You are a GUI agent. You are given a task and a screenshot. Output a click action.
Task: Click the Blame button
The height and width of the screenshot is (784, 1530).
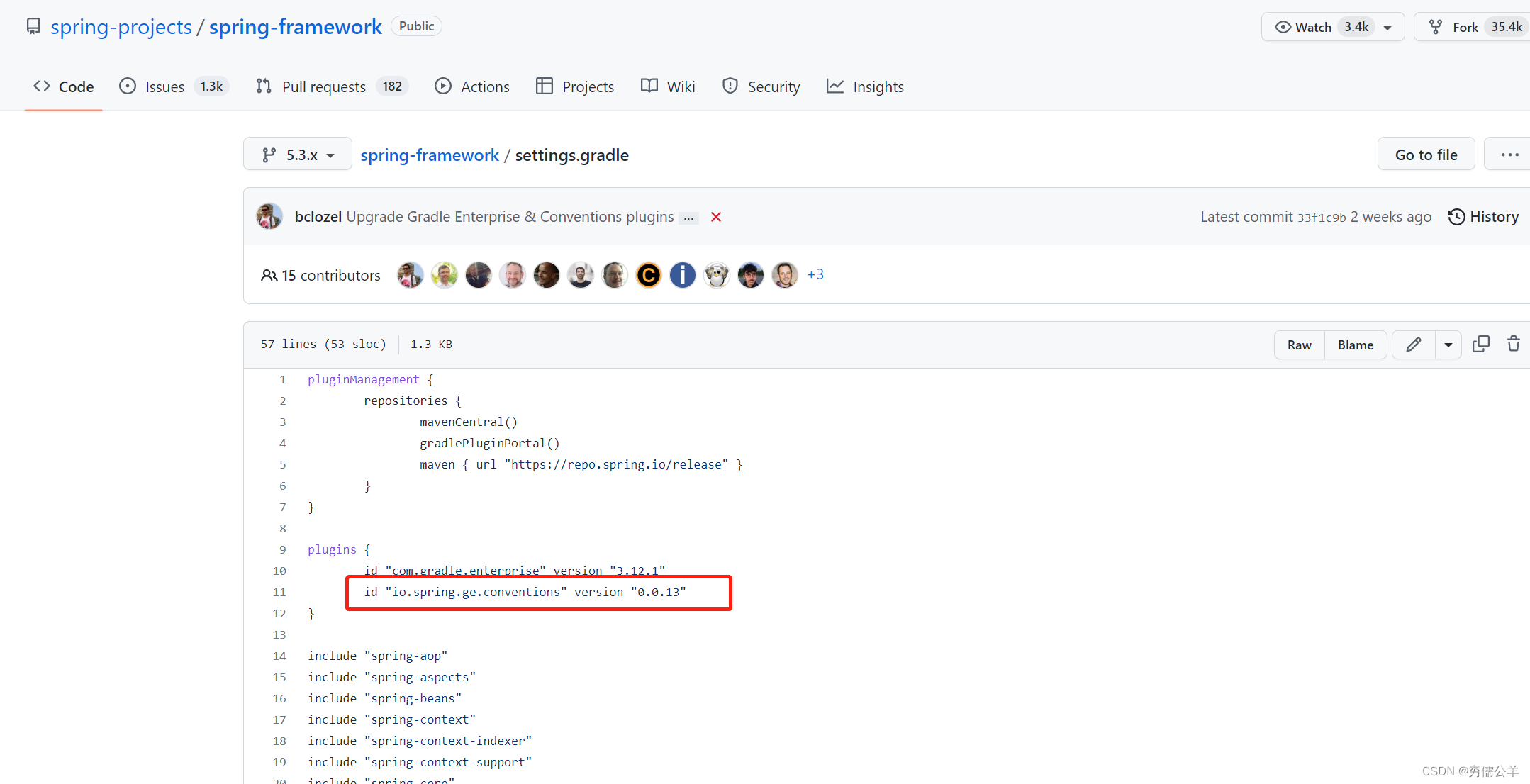click(1355, 345)
